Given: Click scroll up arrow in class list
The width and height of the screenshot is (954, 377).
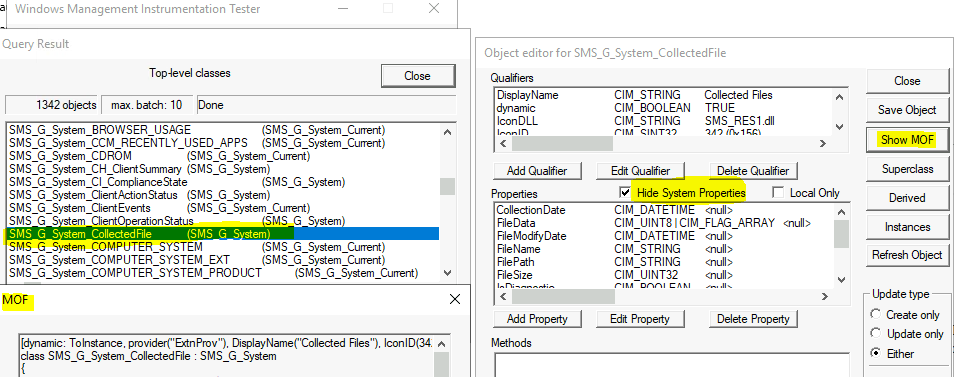Looking at the screenshot, I should (x=447, y=132).
